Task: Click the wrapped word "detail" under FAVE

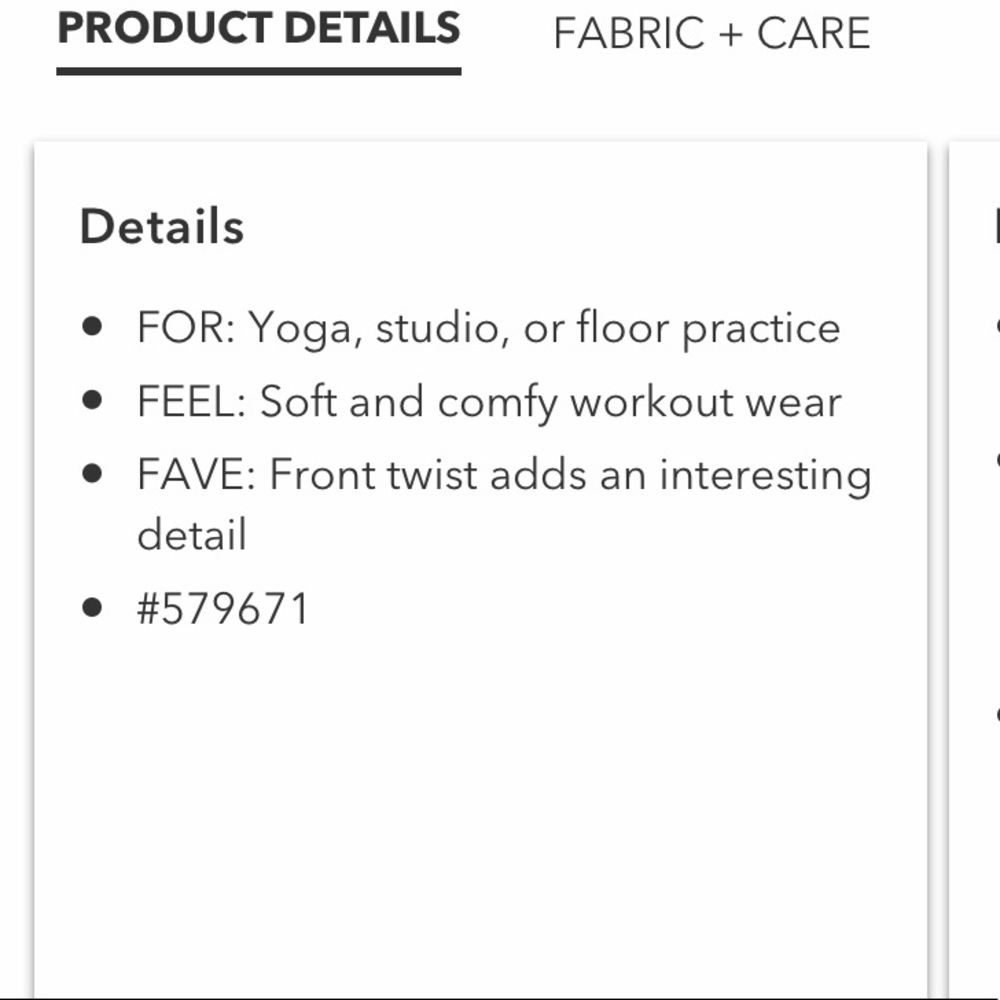Action: [x=191, y=534]
